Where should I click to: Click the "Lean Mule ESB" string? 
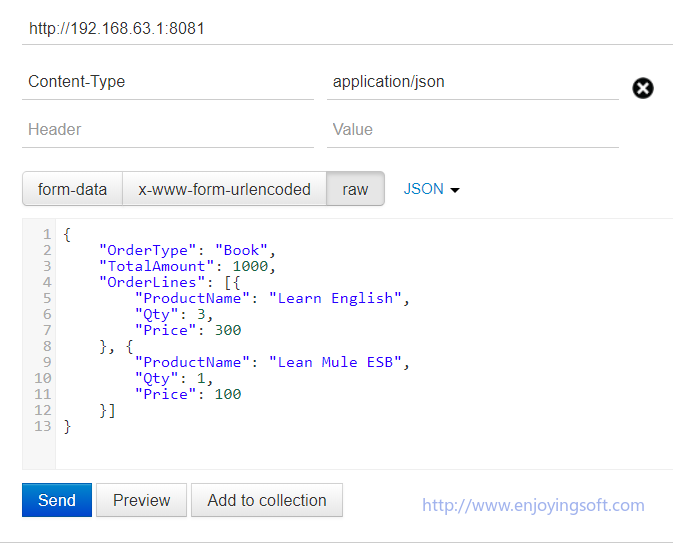pos(338,362)
